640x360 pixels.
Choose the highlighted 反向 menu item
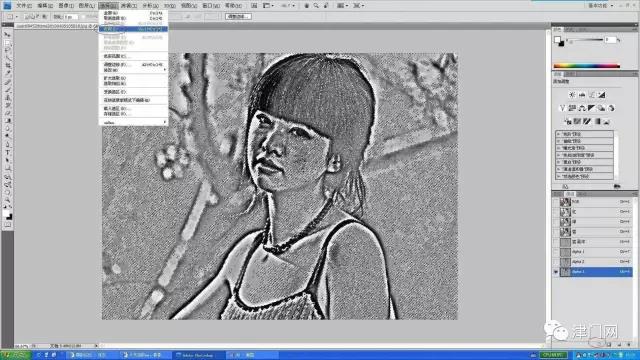(133, 29)
